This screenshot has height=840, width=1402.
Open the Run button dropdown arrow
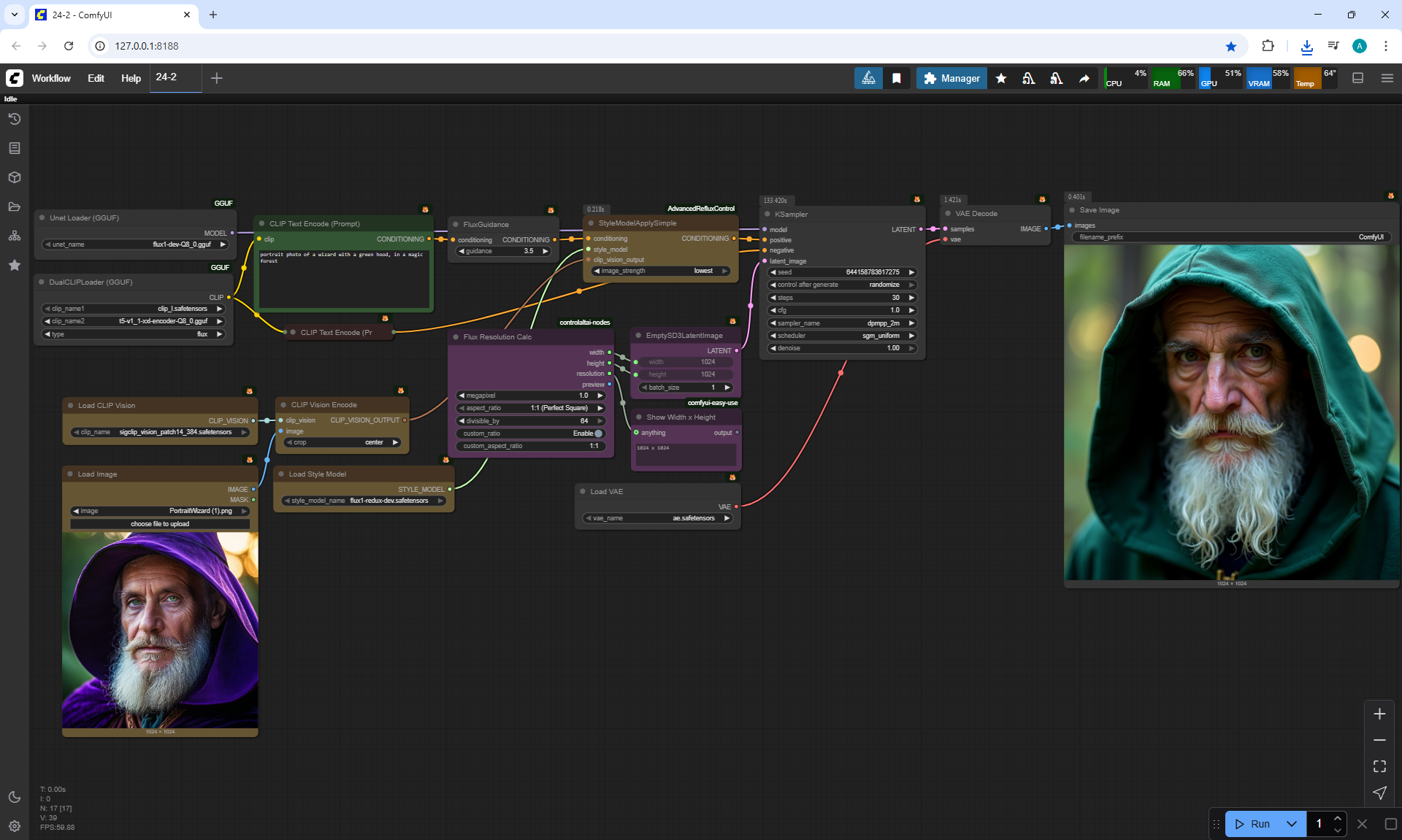(1291, 824)
